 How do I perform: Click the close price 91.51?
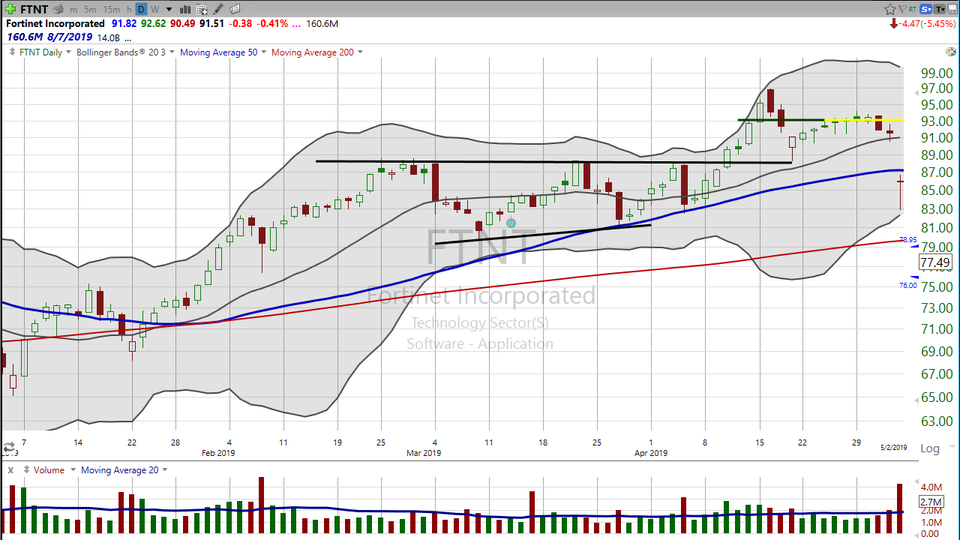(x=212, y=23)
